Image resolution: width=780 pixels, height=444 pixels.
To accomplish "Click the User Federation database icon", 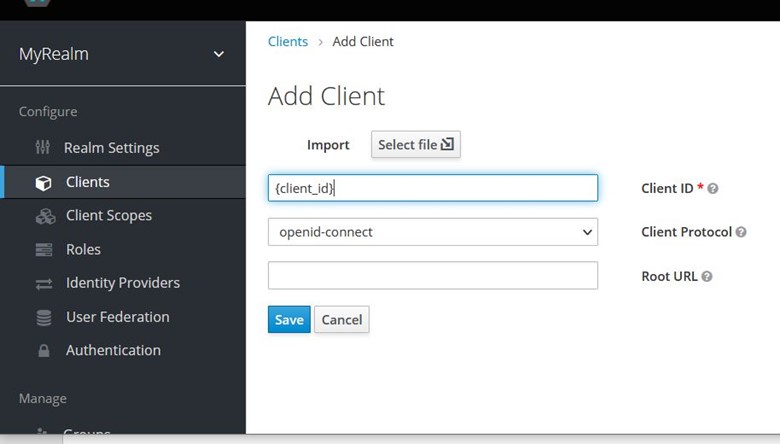I will (43, 318).
